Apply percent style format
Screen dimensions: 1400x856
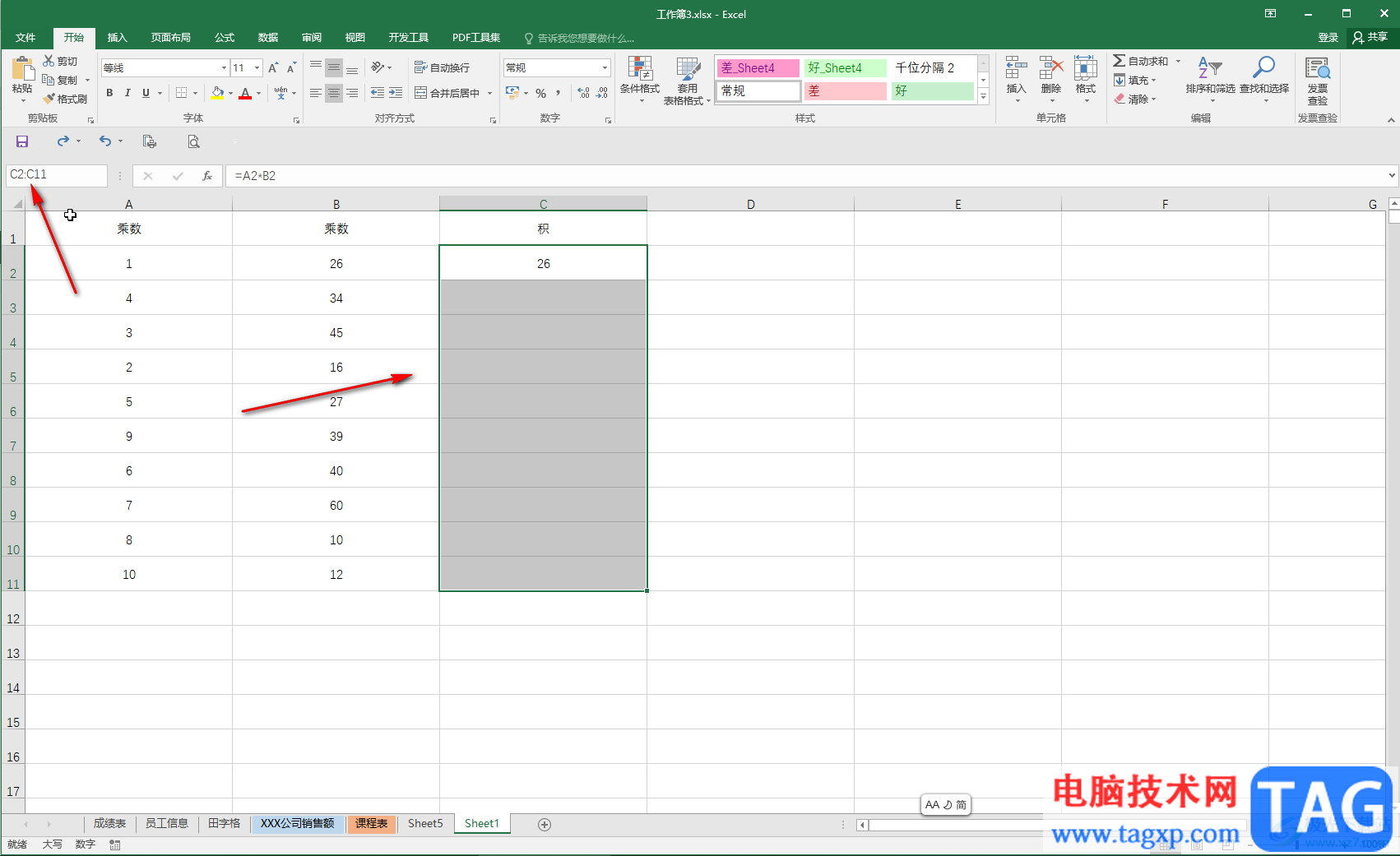[540, 93]
